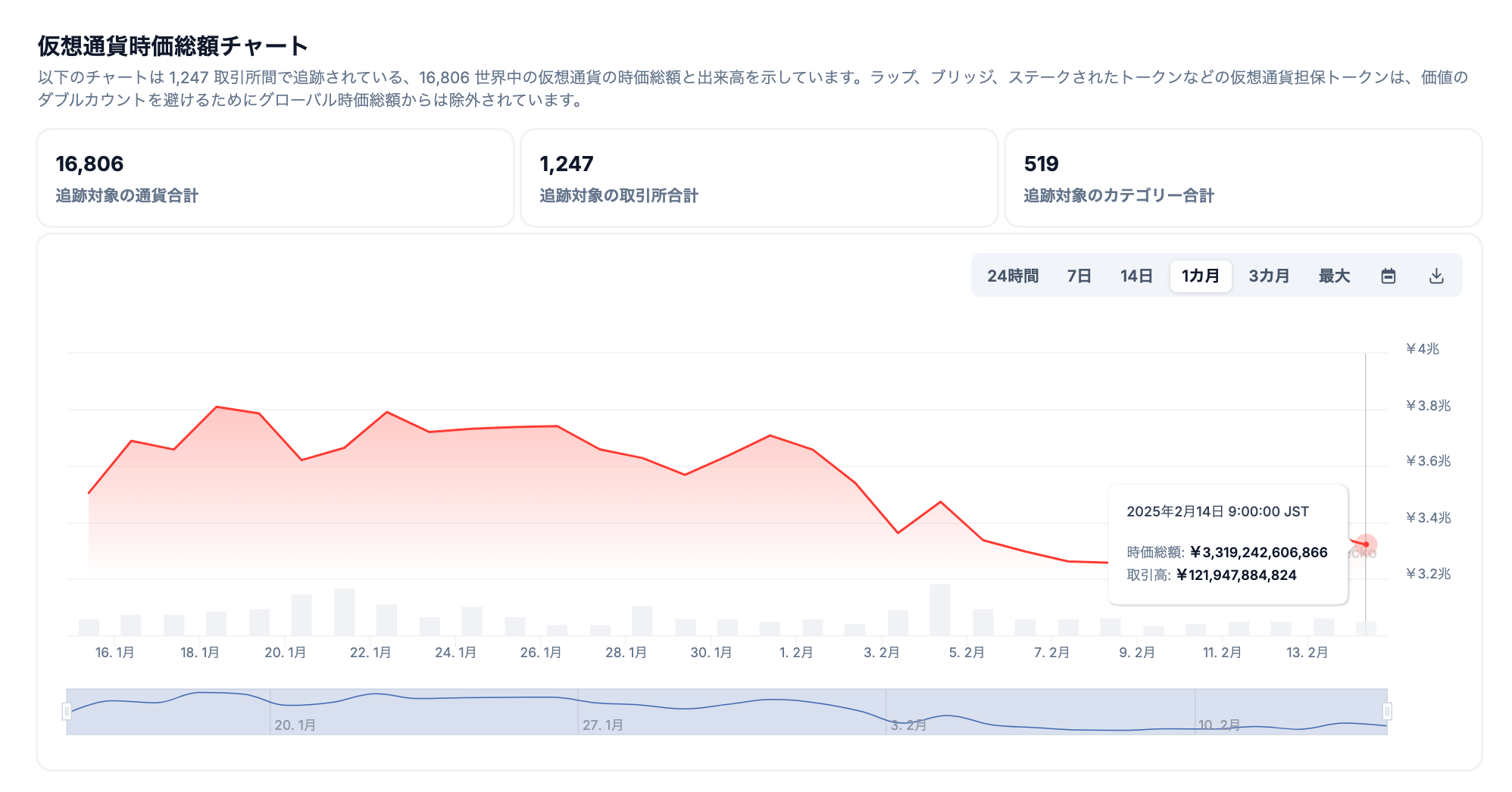Click the currently active 1カ月 button

(x=1201, y=276)
